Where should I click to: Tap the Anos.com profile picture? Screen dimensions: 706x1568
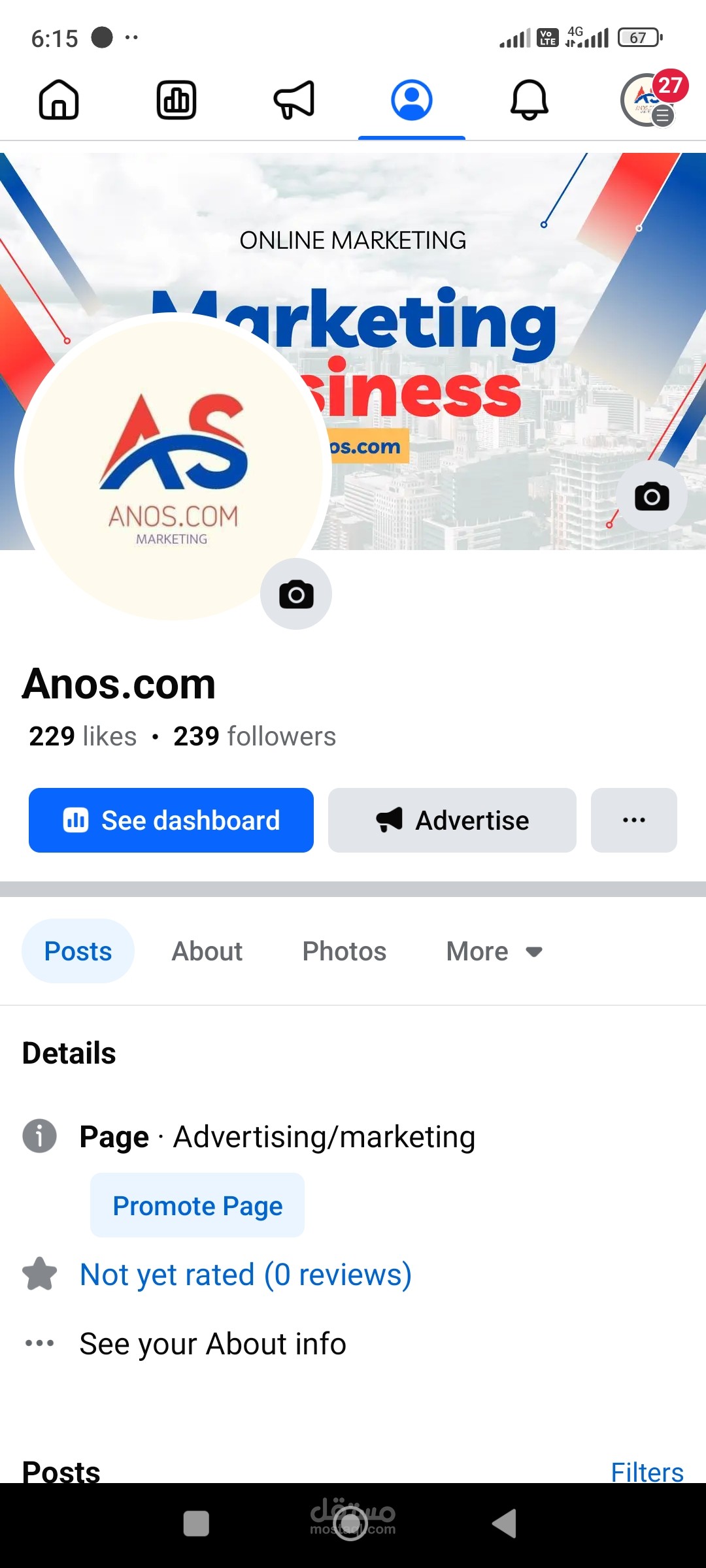click(x=171, y=470)
